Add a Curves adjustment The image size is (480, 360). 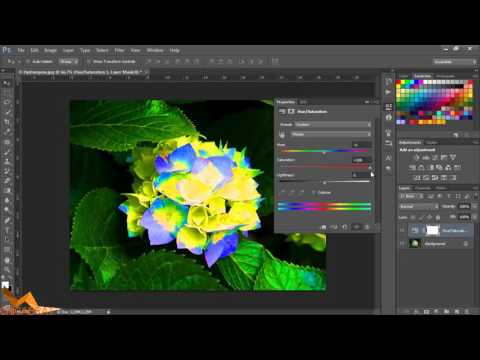(x=435, y=157)
